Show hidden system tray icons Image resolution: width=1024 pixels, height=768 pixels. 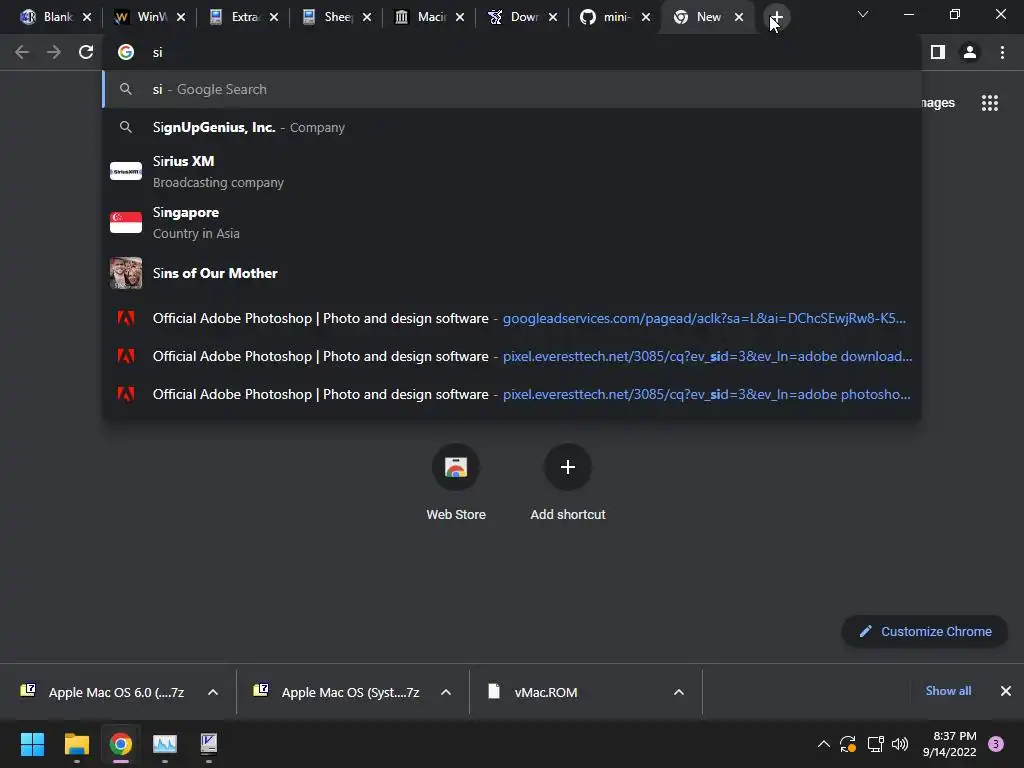point(824,744)
